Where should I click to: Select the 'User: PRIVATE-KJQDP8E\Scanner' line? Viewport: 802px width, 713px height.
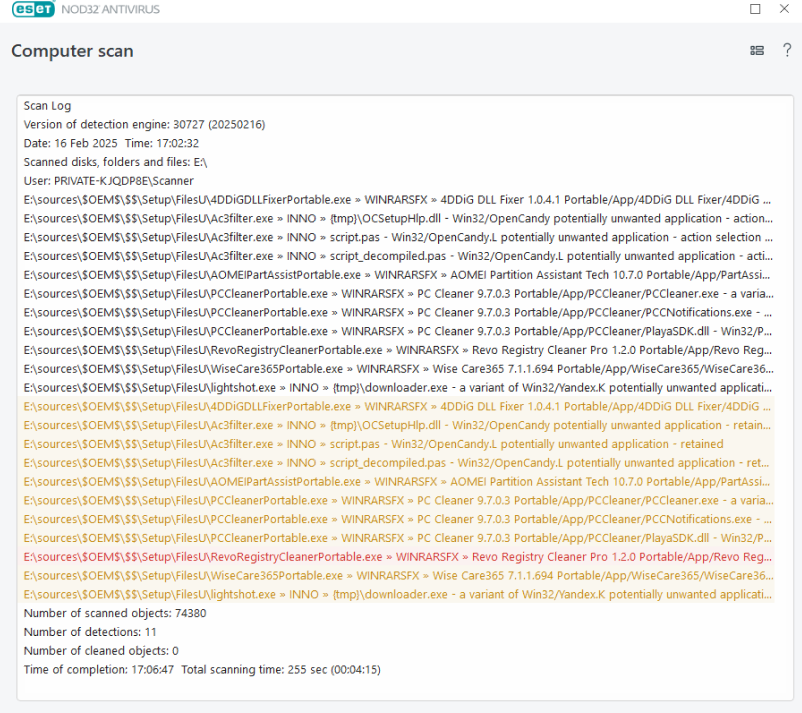click(x=108, y=181)
